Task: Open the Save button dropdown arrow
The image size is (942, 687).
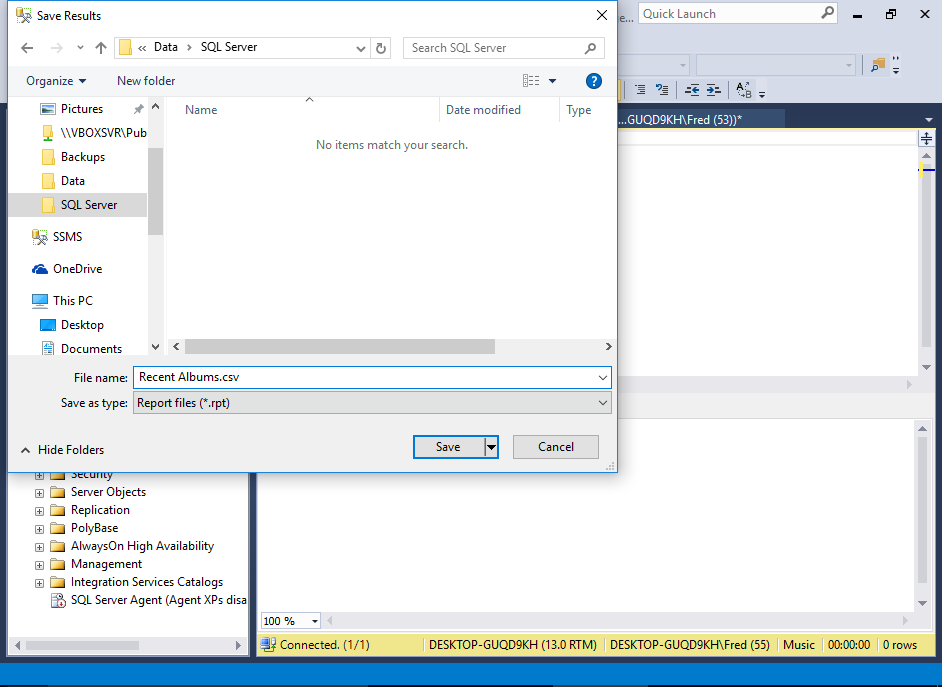Action: click(x=491, y=448)
